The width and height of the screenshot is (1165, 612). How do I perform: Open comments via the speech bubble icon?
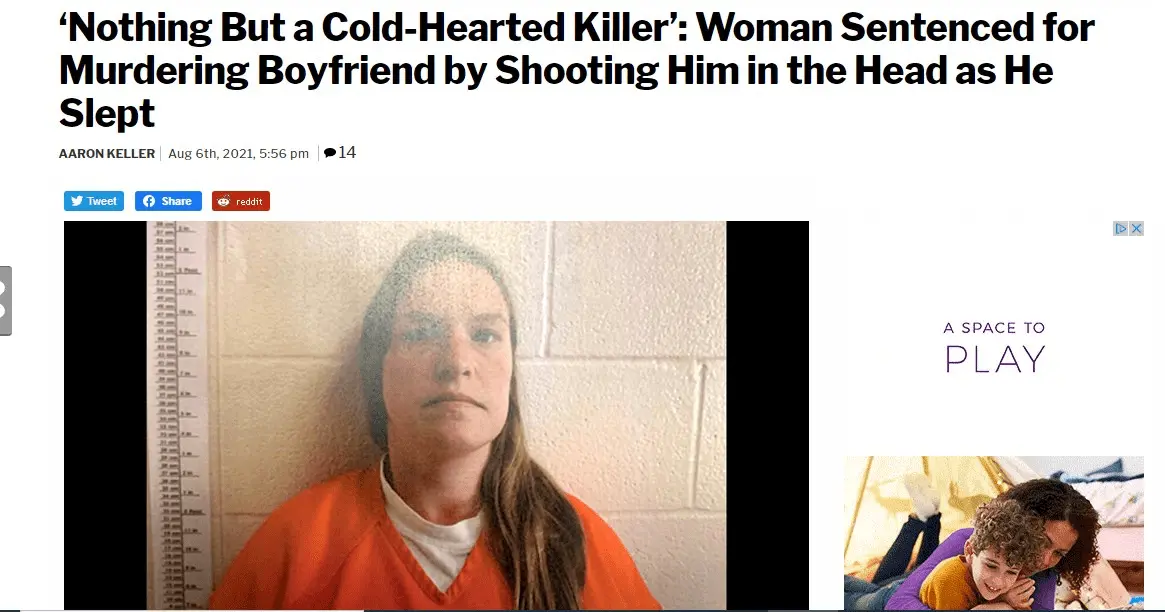click(330, 153)
